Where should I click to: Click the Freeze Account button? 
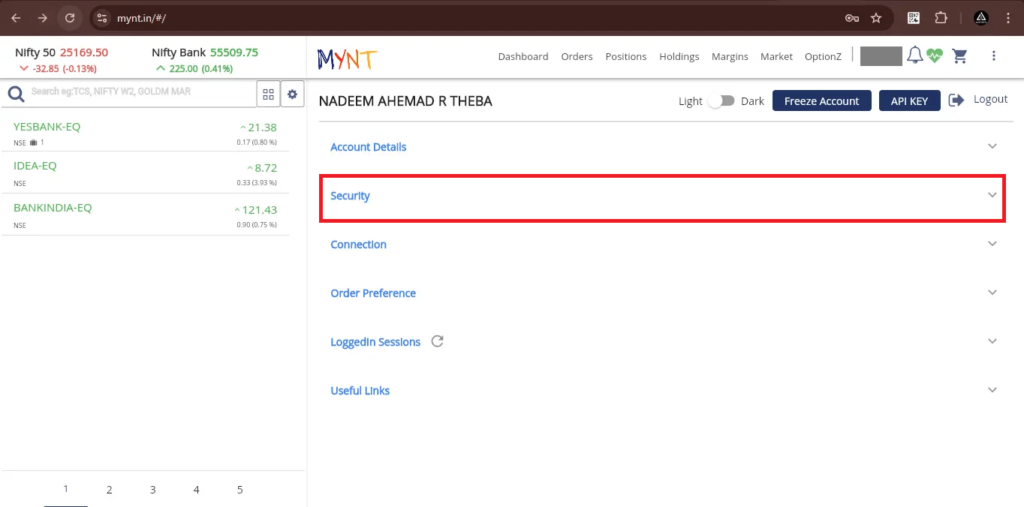click(x=821, y=101)
